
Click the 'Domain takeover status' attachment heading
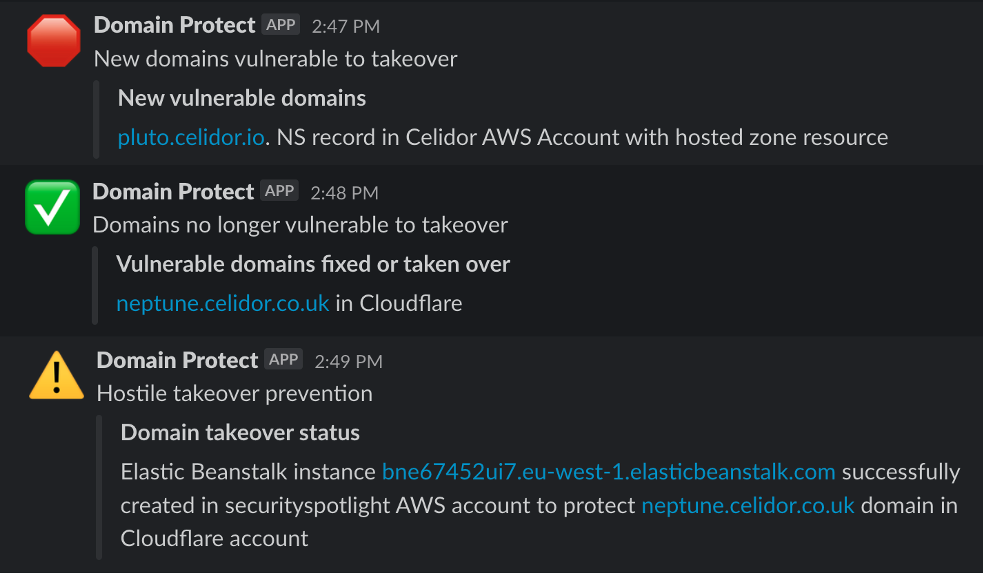(240, 433)
